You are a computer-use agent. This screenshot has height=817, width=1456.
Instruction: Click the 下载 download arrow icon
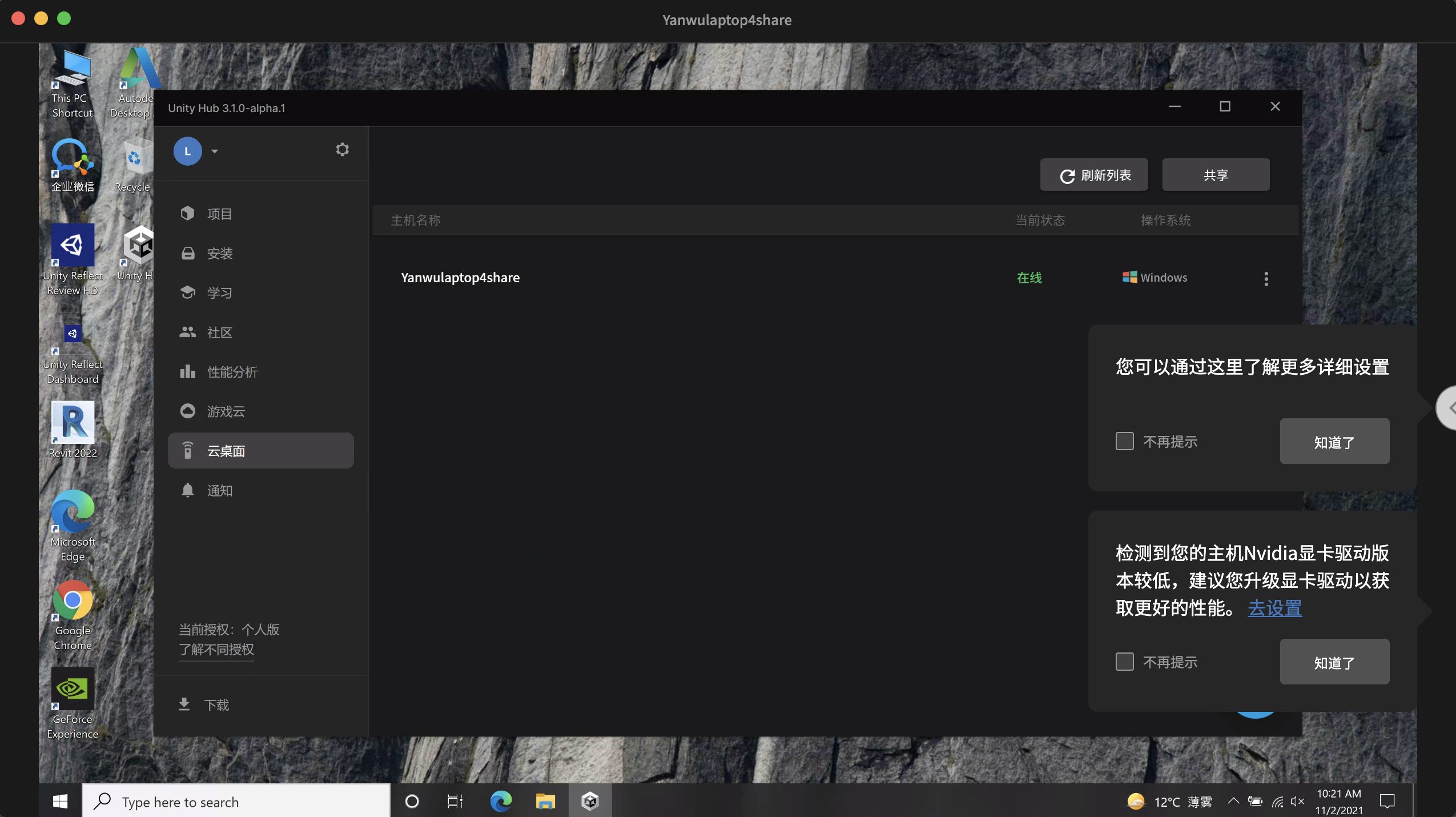click(184, 704)
